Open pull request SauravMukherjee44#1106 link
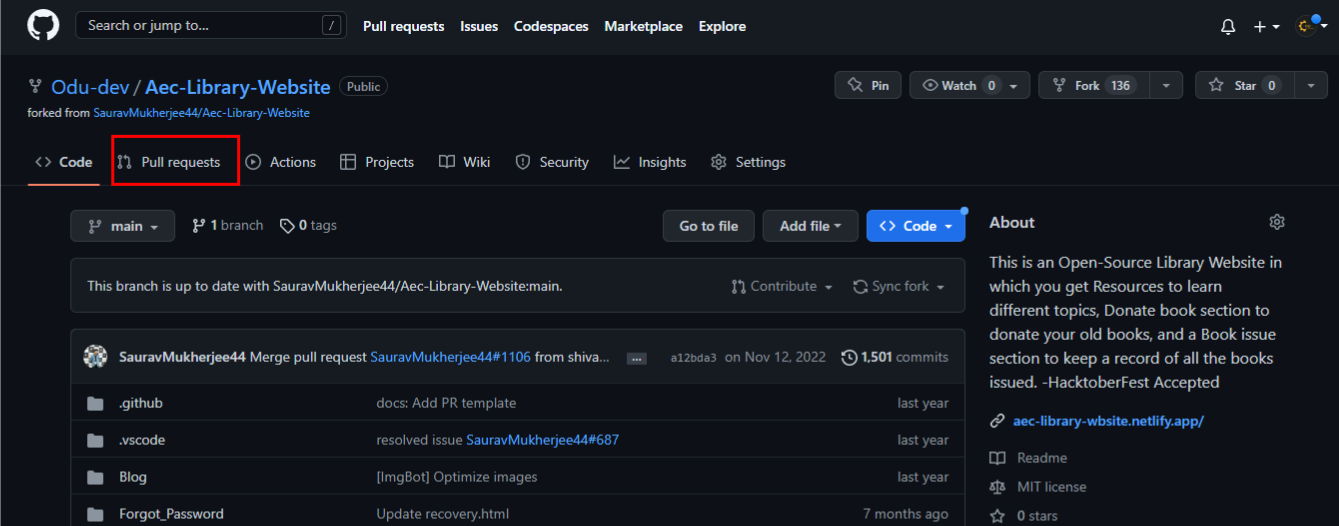The width and height of the screenshot is (1339, 526). (x=450, y=357)
